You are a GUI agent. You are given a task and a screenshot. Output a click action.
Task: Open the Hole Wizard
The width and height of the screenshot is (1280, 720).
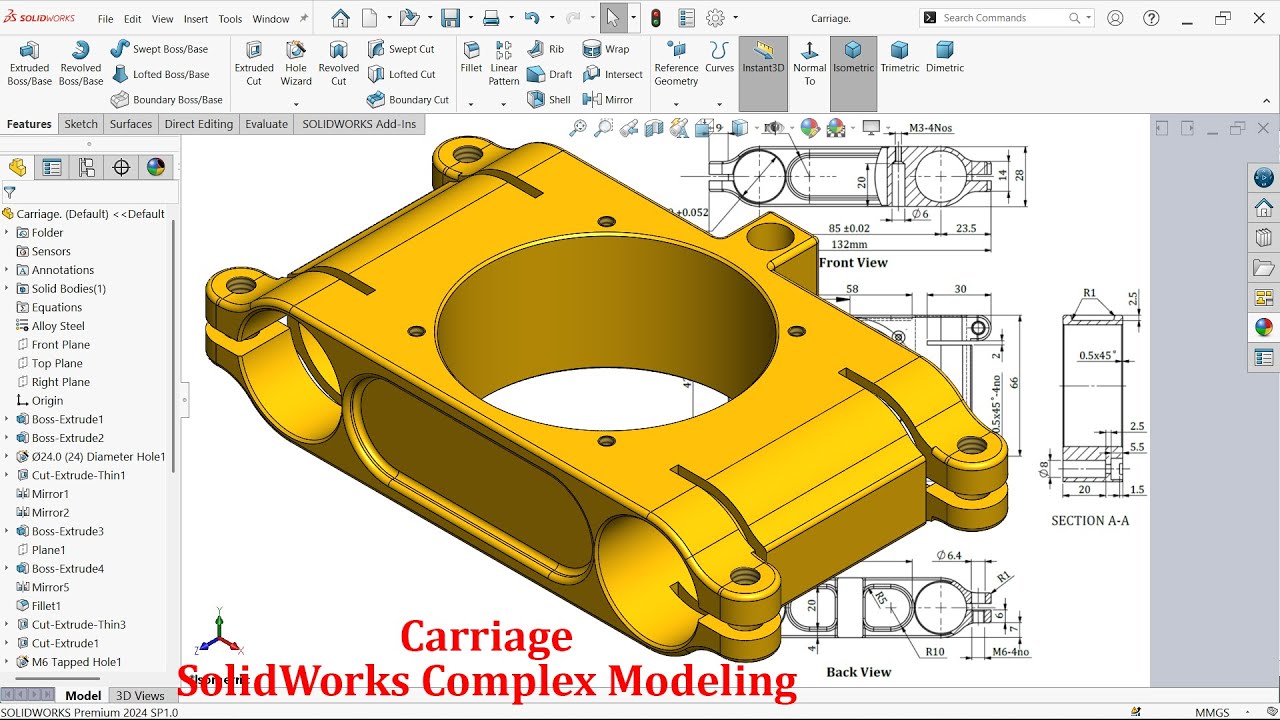point(296,63)
